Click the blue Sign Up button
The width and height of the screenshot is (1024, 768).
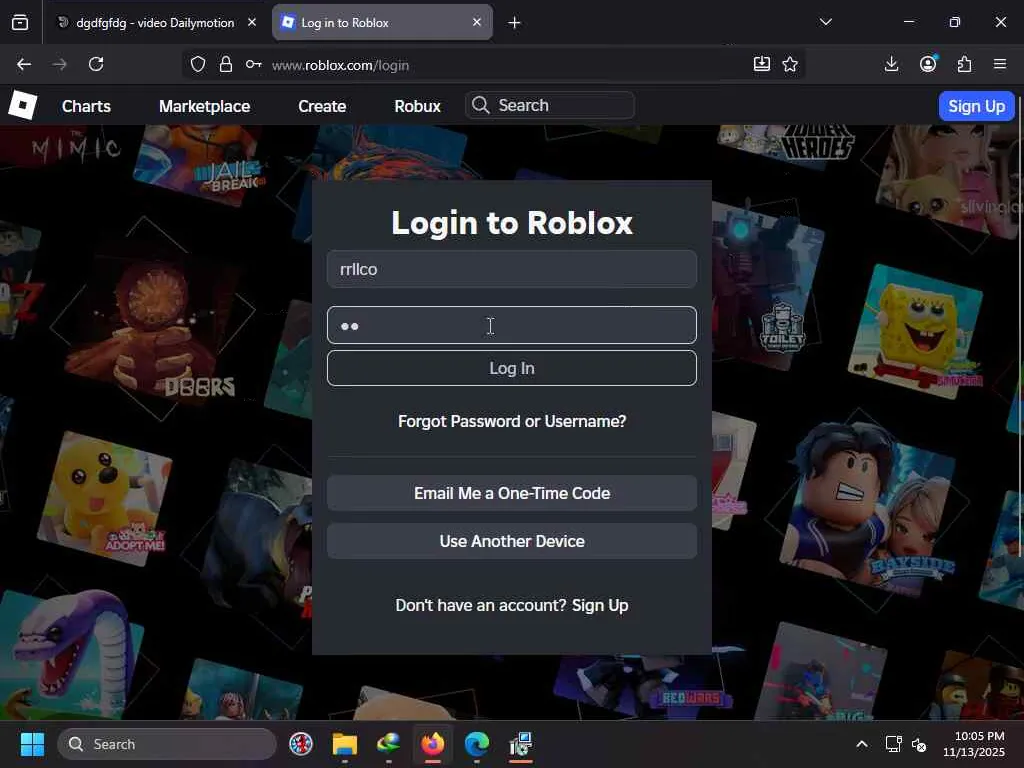(976, 106)
